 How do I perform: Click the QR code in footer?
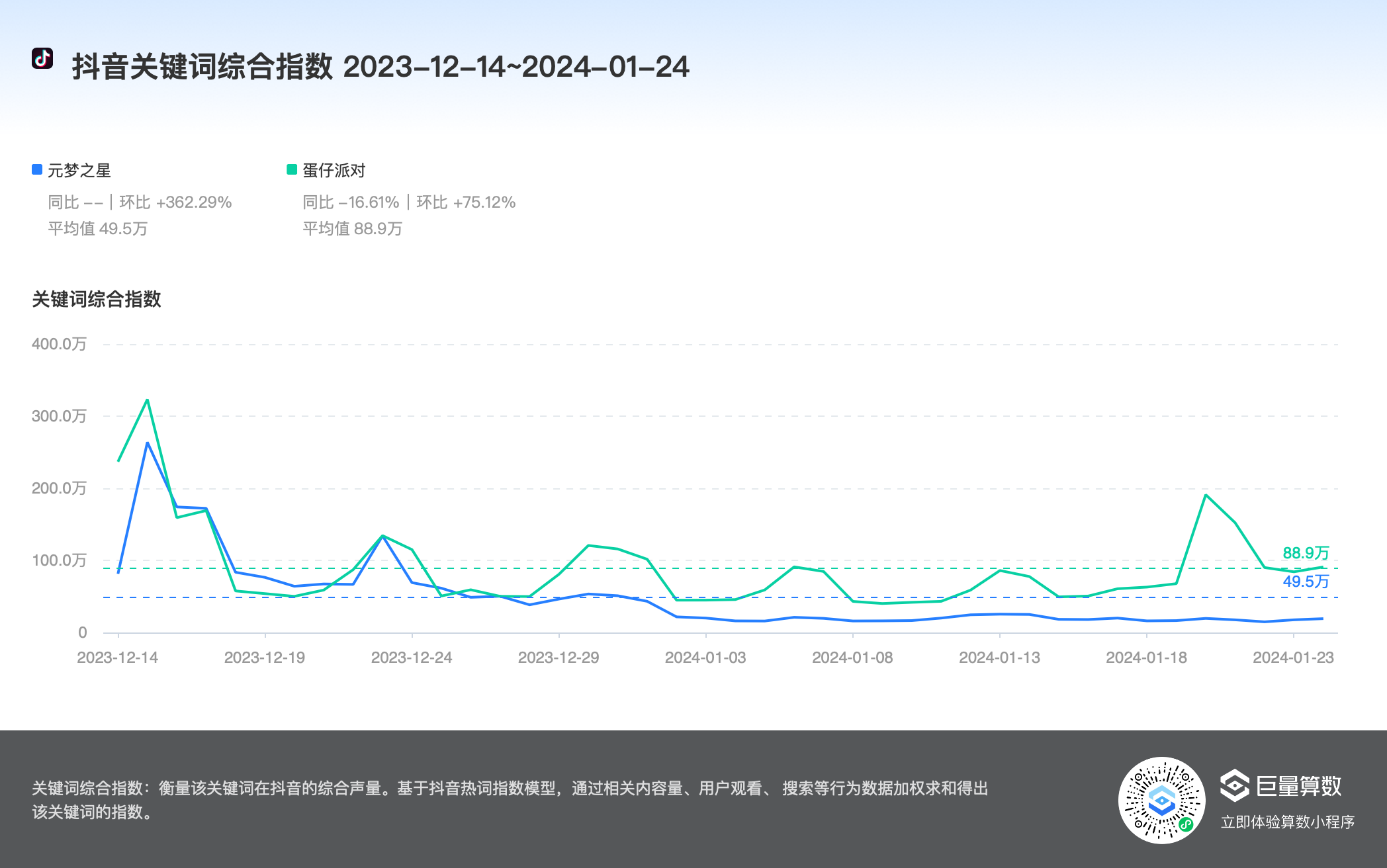coord(1161,801)
